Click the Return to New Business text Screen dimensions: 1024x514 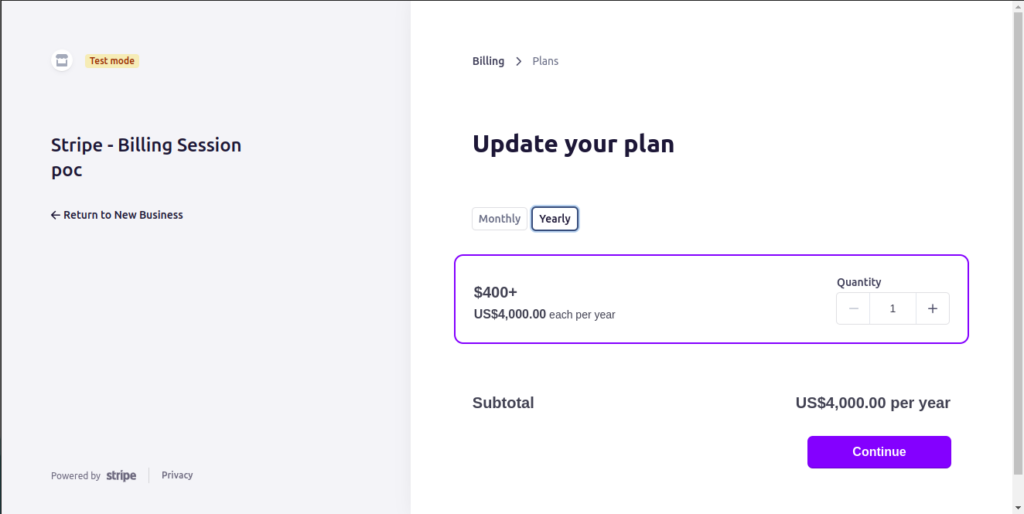[x=123, y=215]
